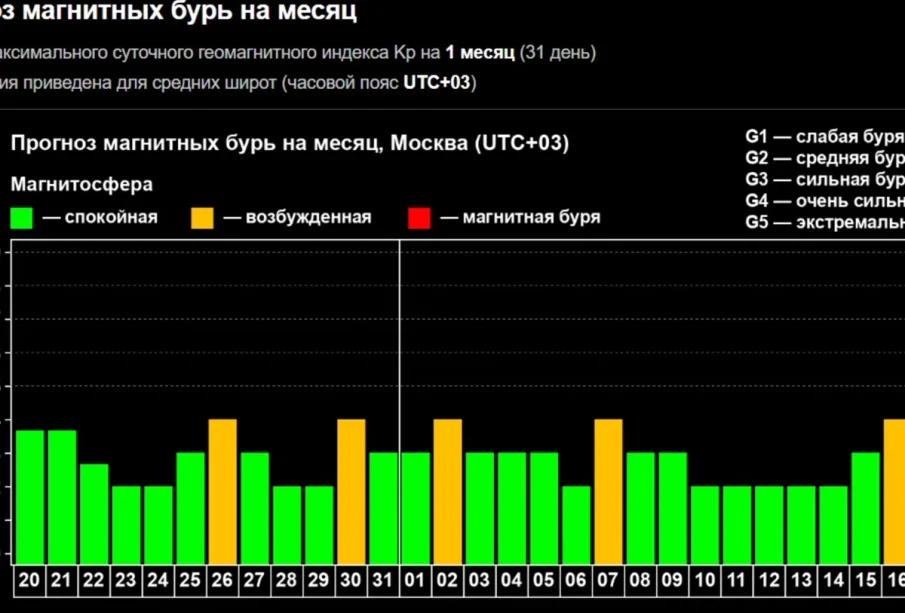Screen dimensions: 905x613
Task: Click the short green bar for day 06
Action: coord(576,524)
